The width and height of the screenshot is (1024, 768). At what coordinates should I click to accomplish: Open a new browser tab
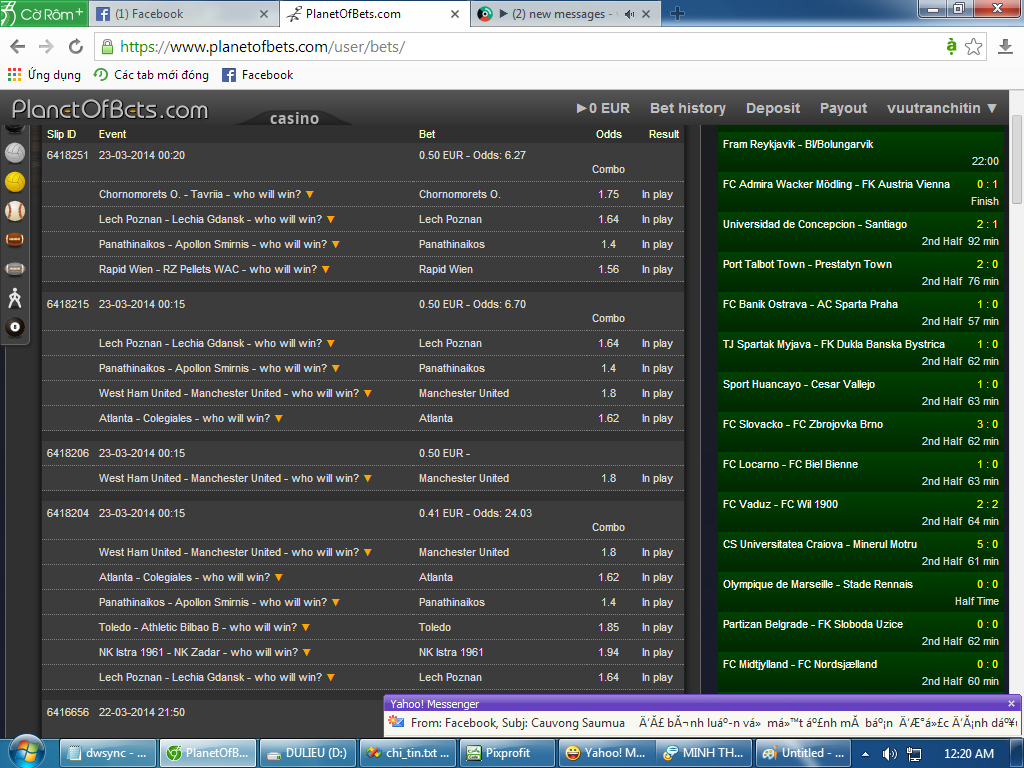point(677,14)
